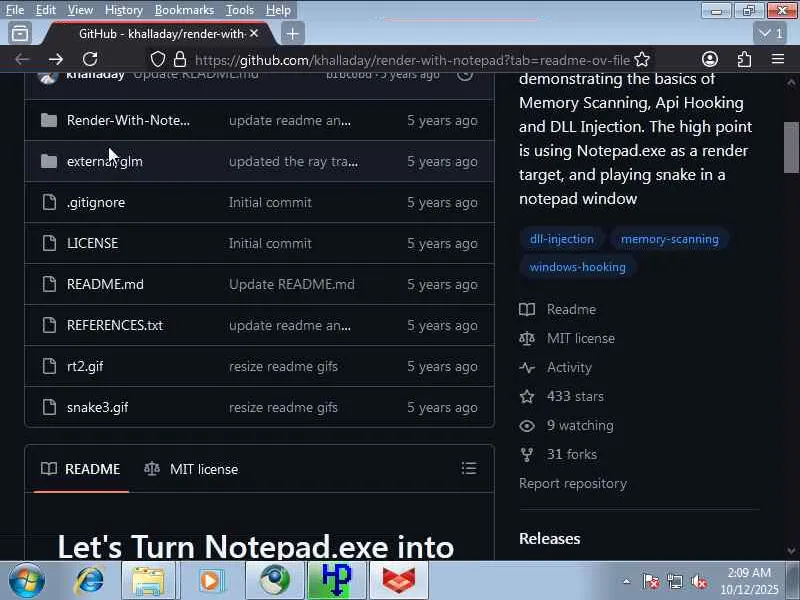Open the .gitignore file
Image resolution: width=800 pixels, height=600 pixels.
96,203
